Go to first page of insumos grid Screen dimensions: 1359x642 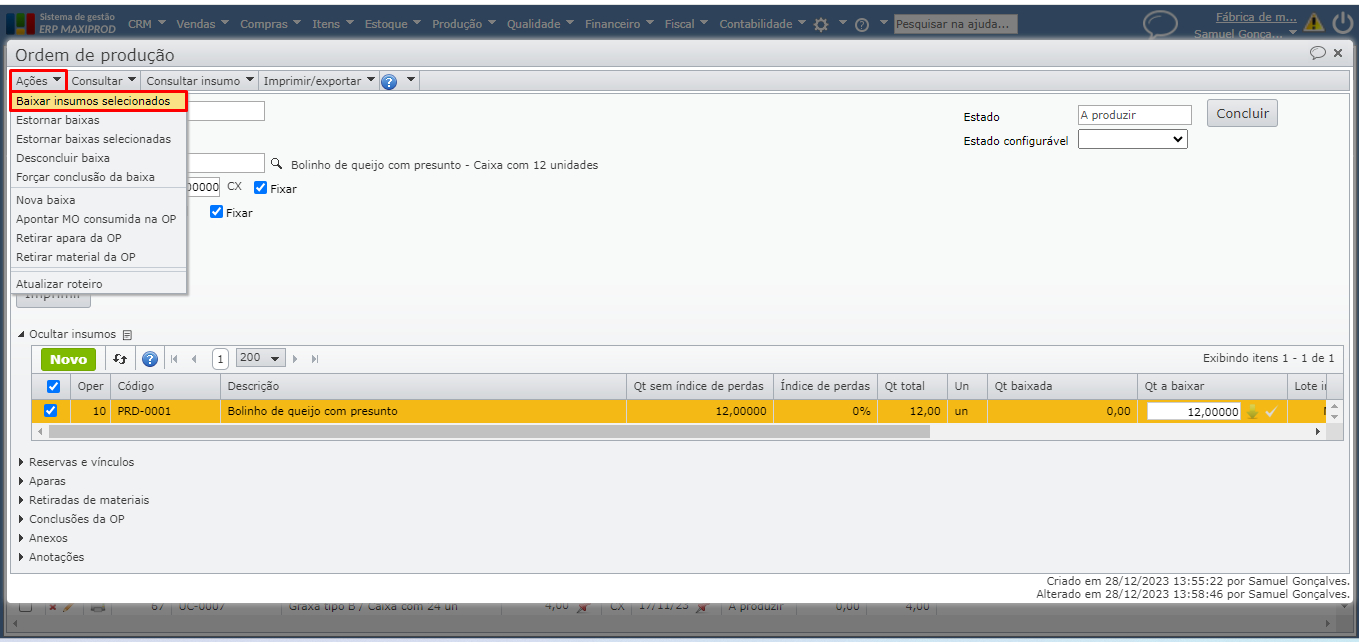tap(174, 359)
